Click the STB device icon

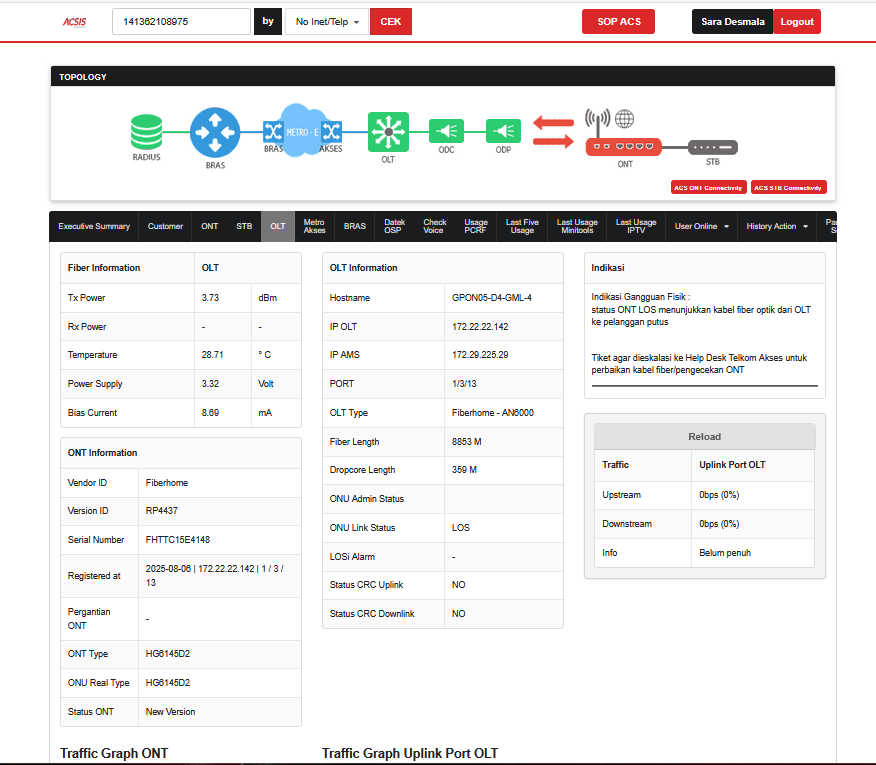(x=713, y=148)
